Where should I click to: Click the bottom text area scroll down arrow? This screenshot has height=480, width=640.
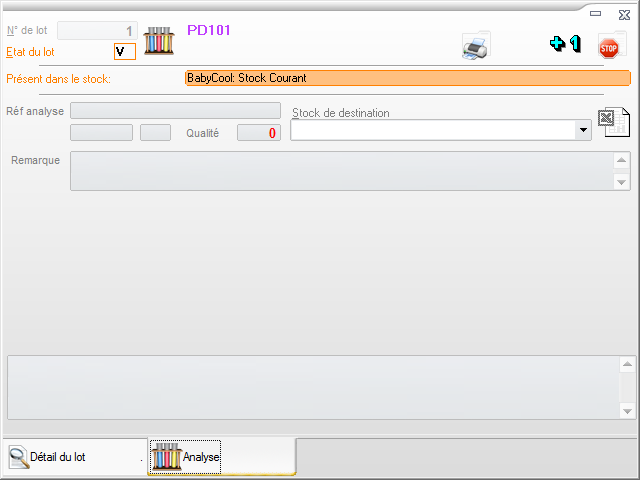click(626, 411)
